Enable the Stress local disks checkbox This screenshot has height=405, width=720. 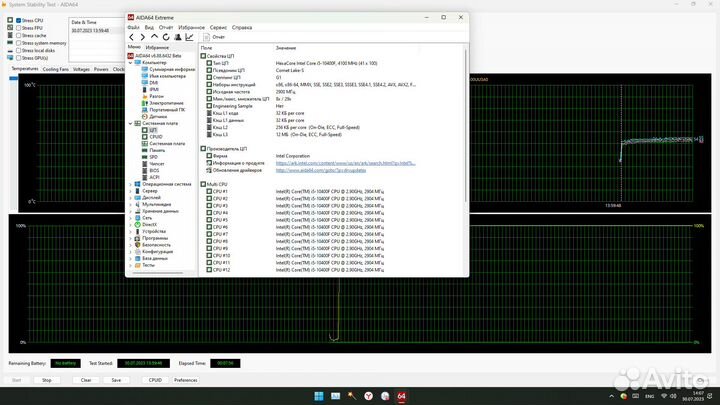coord(19,51)
